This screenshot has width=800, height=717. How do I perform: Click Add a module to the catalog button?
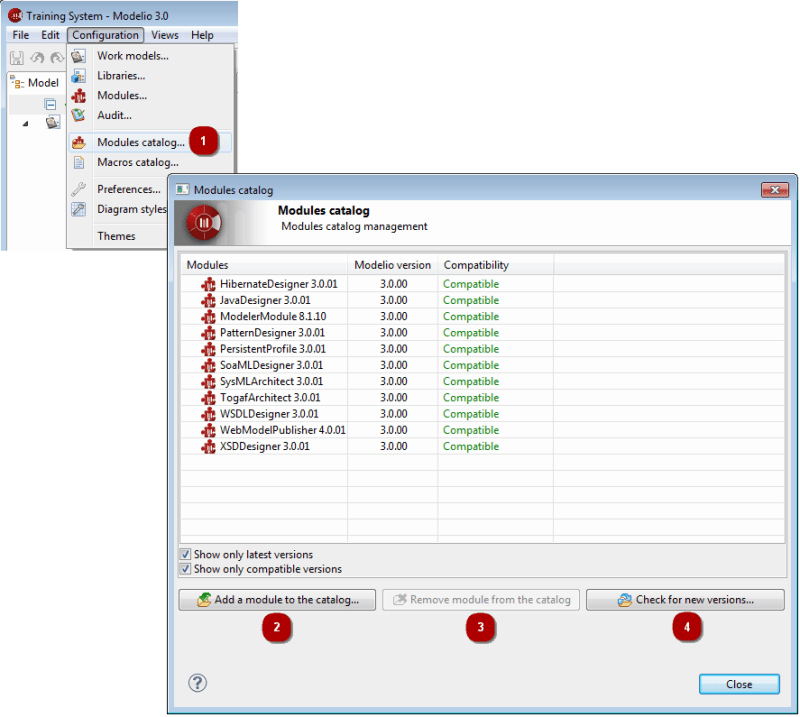point(277,600)
